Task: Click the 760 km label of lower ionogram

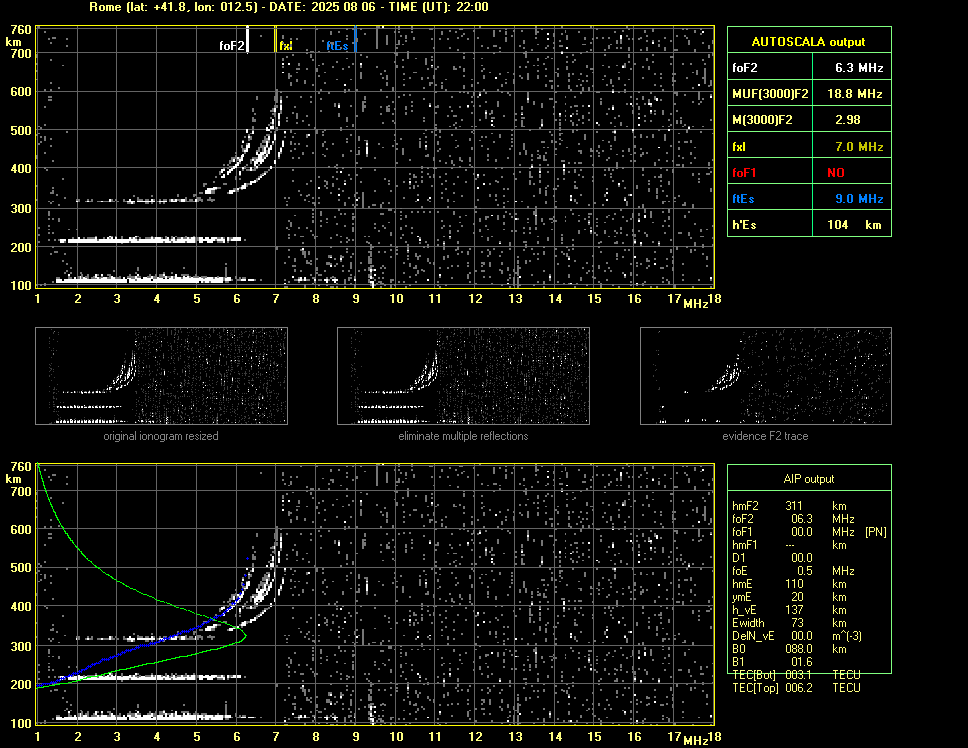Action: click(x=20, y=467)
